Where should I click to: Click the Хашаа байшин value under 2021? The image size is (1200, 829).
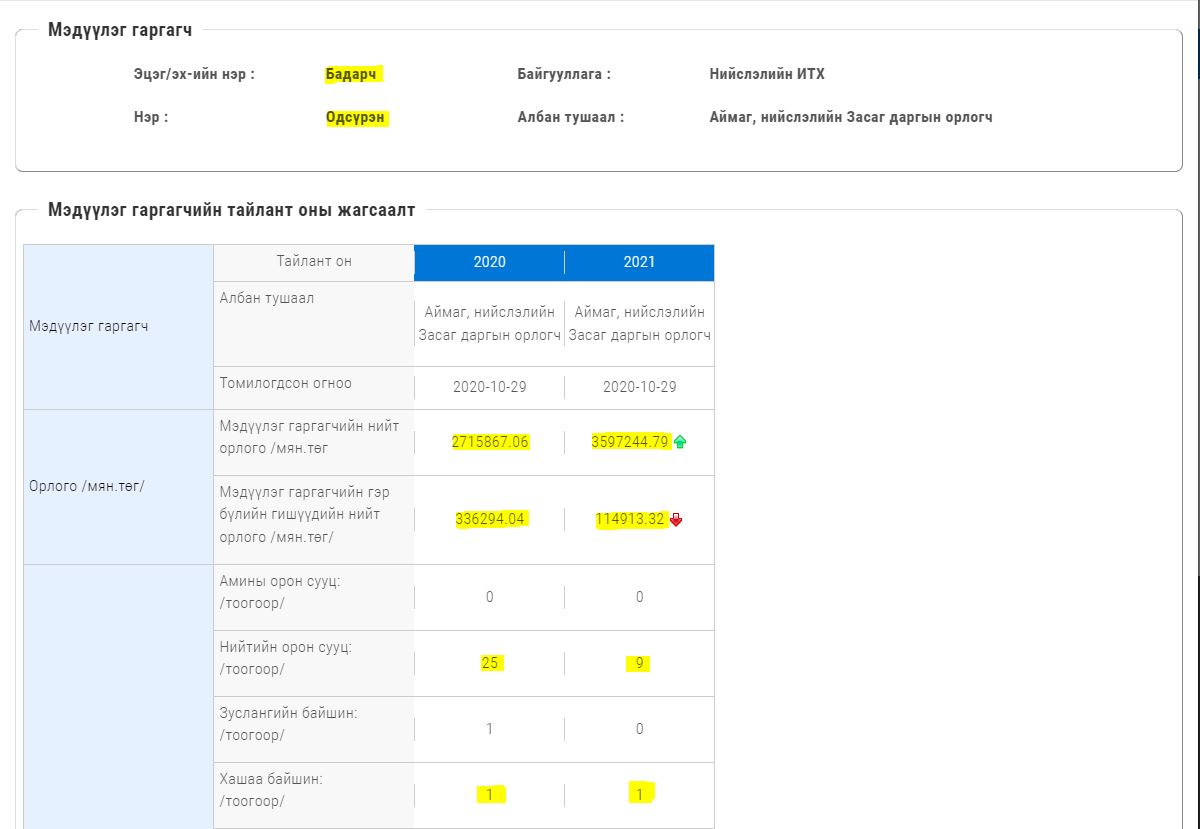point(639,795)
